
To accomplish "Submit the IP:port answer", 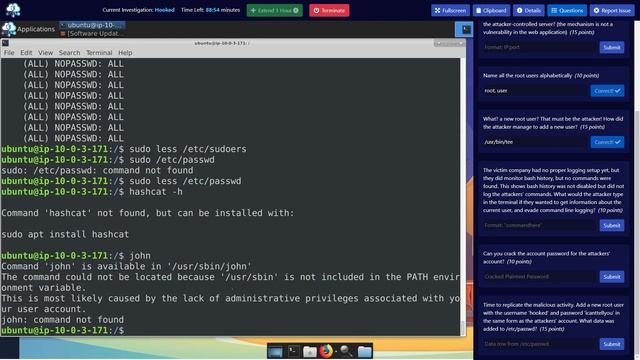I will tap(611, 47).
